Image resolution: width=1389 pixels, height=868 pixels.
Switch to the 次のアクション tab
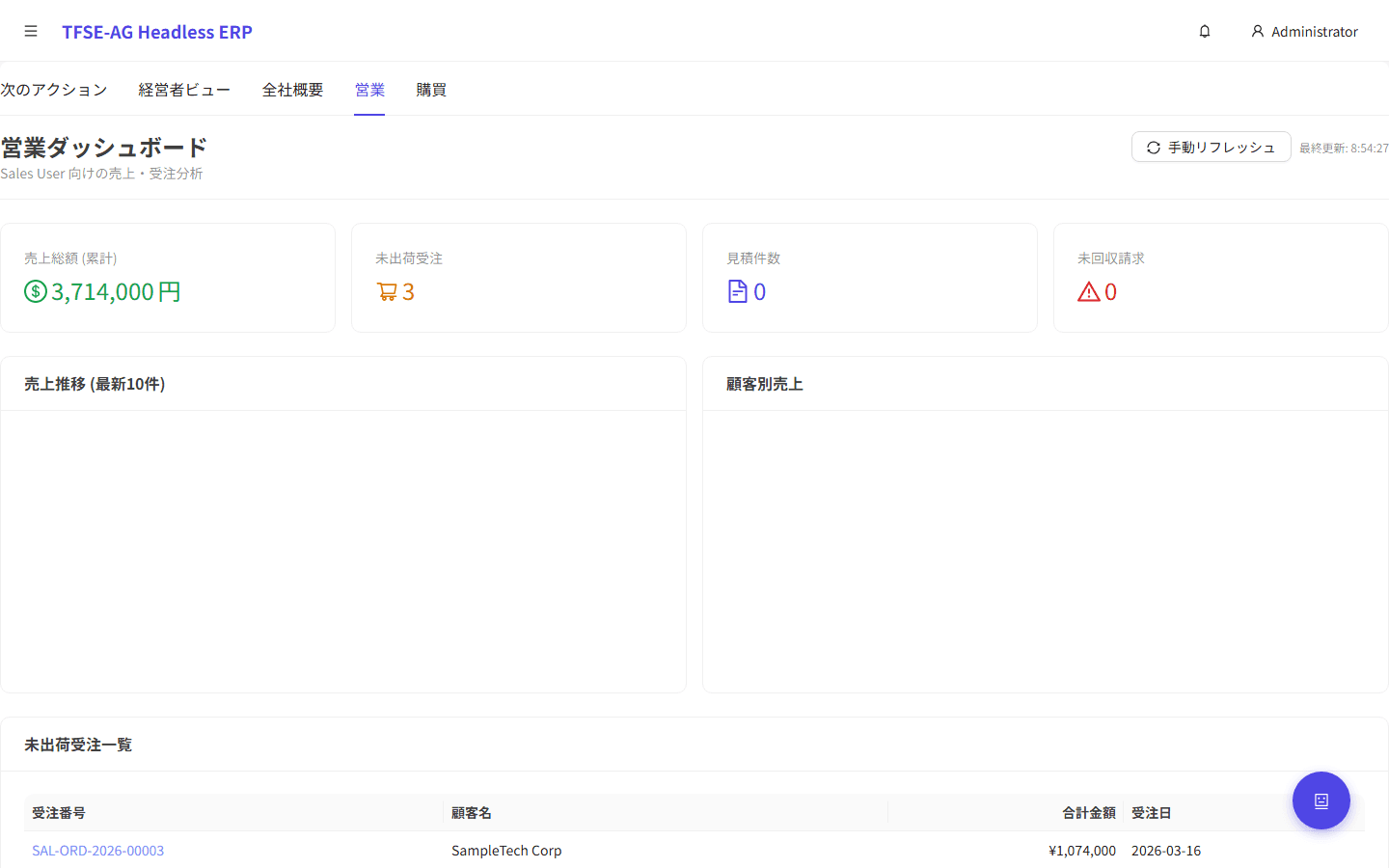tap(54, 90)
